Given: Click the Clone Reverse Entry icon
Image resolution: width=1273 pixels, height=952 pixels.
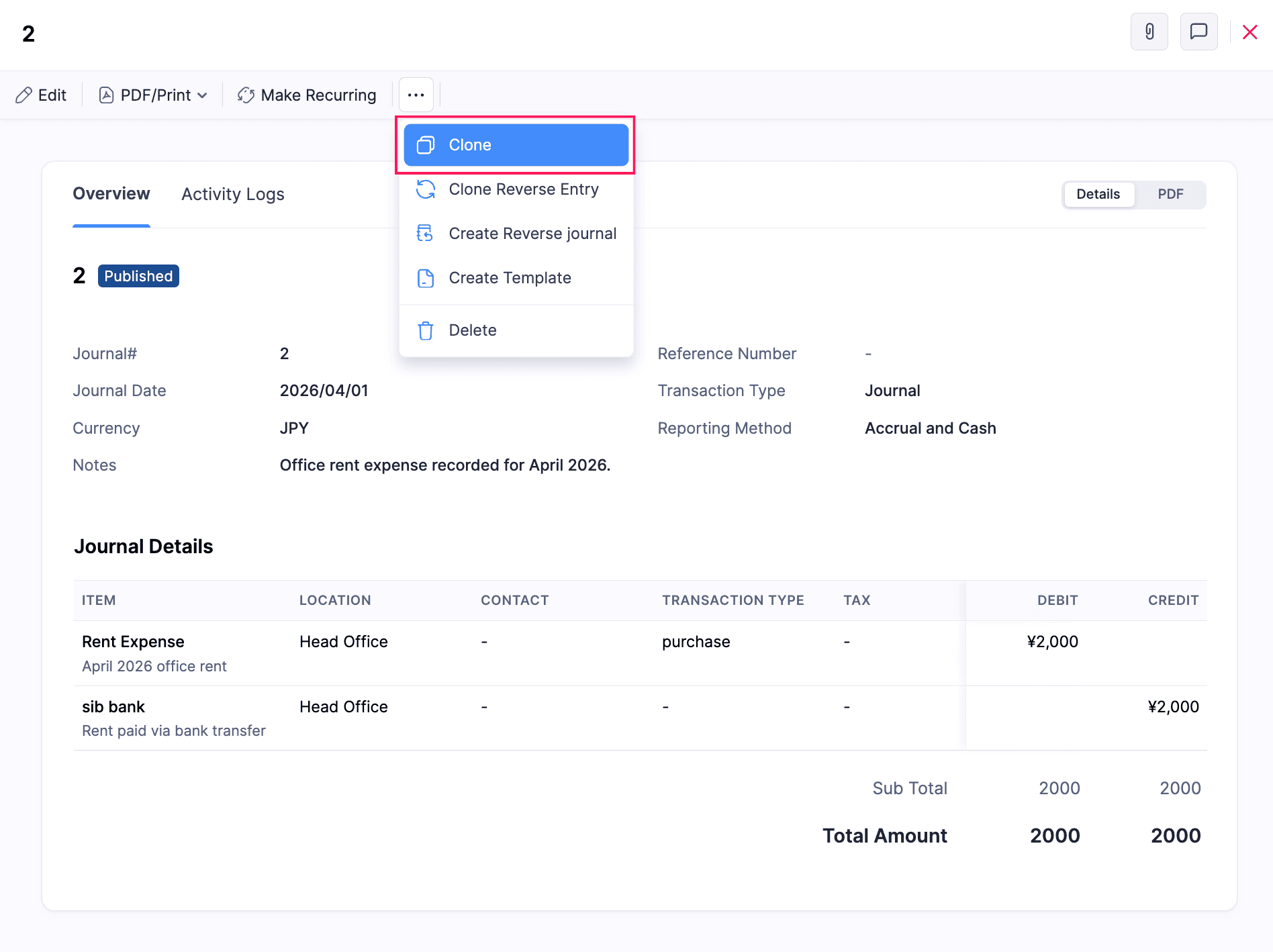Looking at the screenshot, I should [426, 189].
